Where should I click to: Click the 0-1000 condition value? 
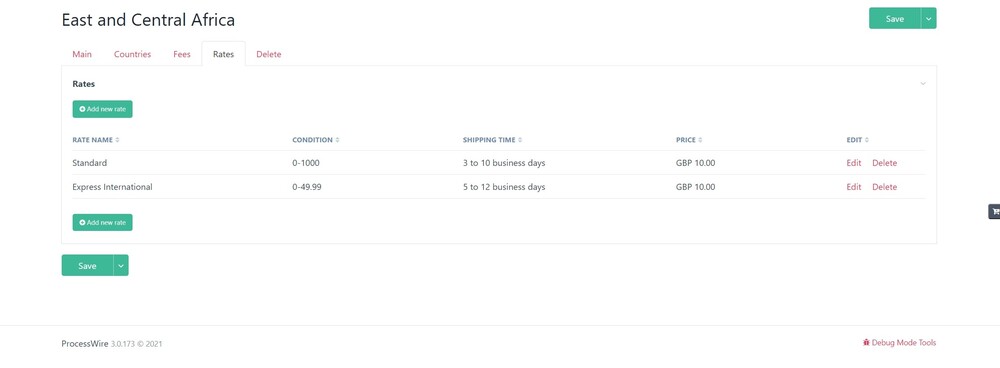(306, 163)
